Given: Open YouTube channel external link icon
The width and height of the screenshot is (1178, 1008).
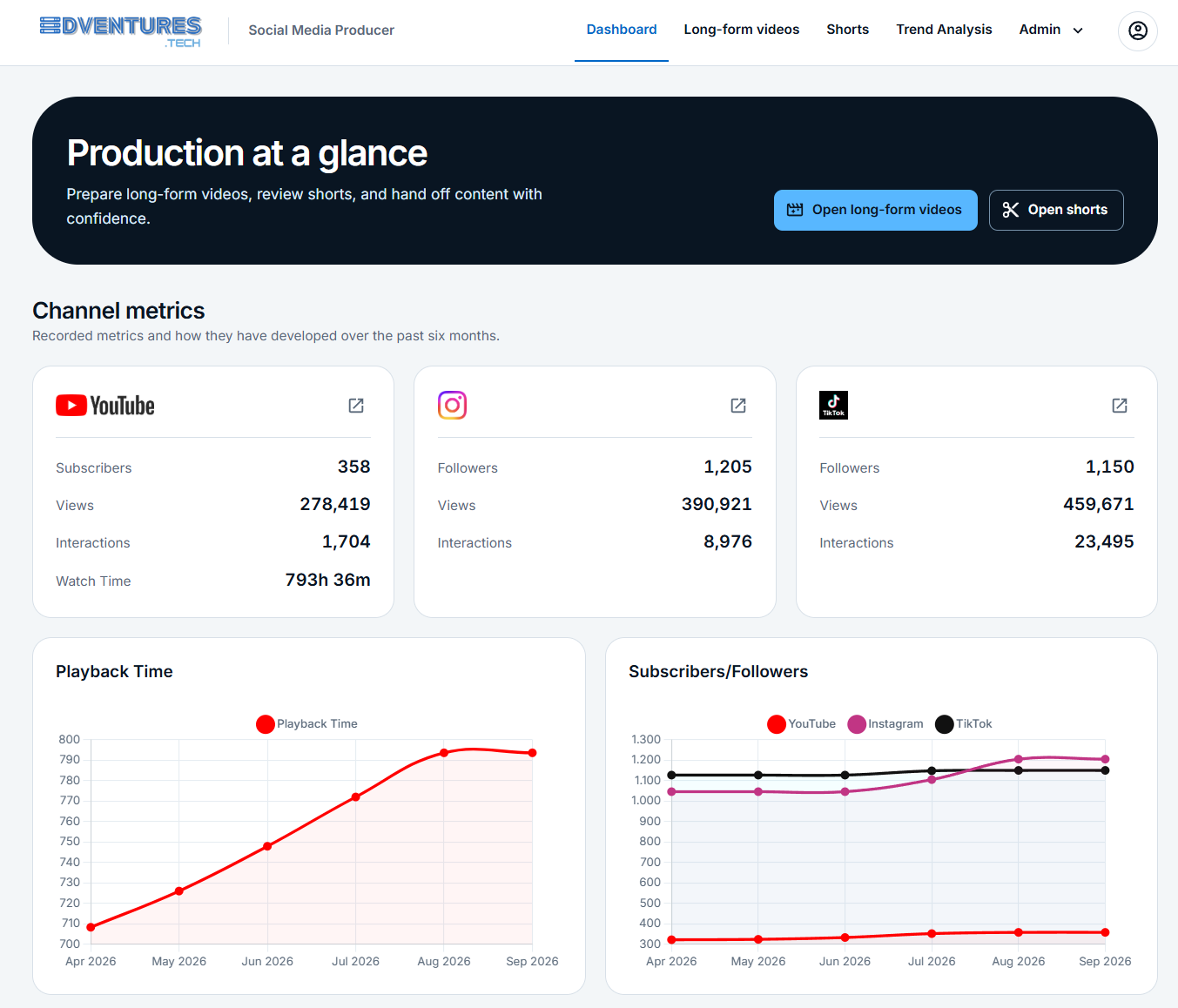Looking at the screenshot, I should pyautogui.click(x=356, y=406).
